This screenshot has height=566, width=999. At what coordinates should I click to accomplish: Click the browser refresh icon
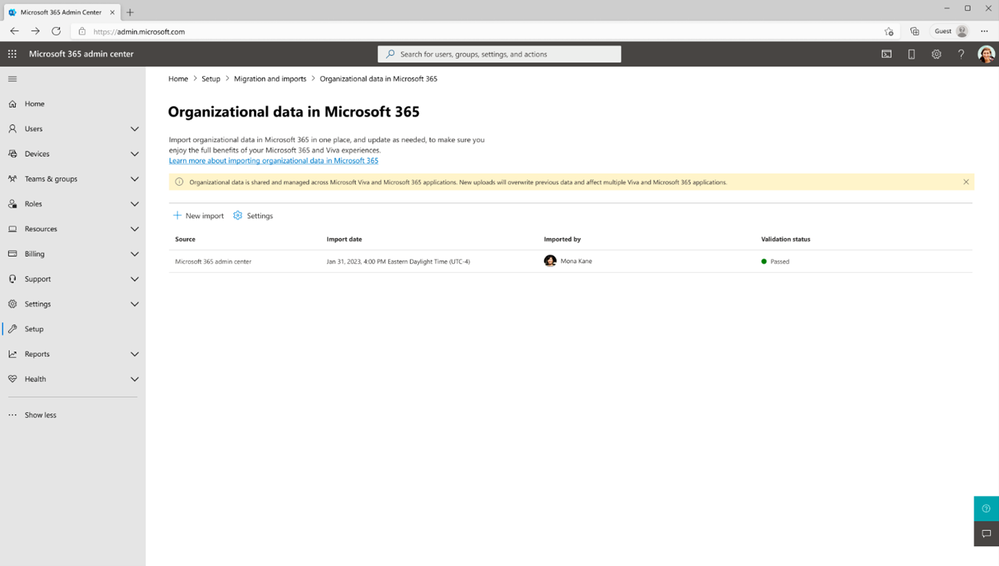[56, 31]
